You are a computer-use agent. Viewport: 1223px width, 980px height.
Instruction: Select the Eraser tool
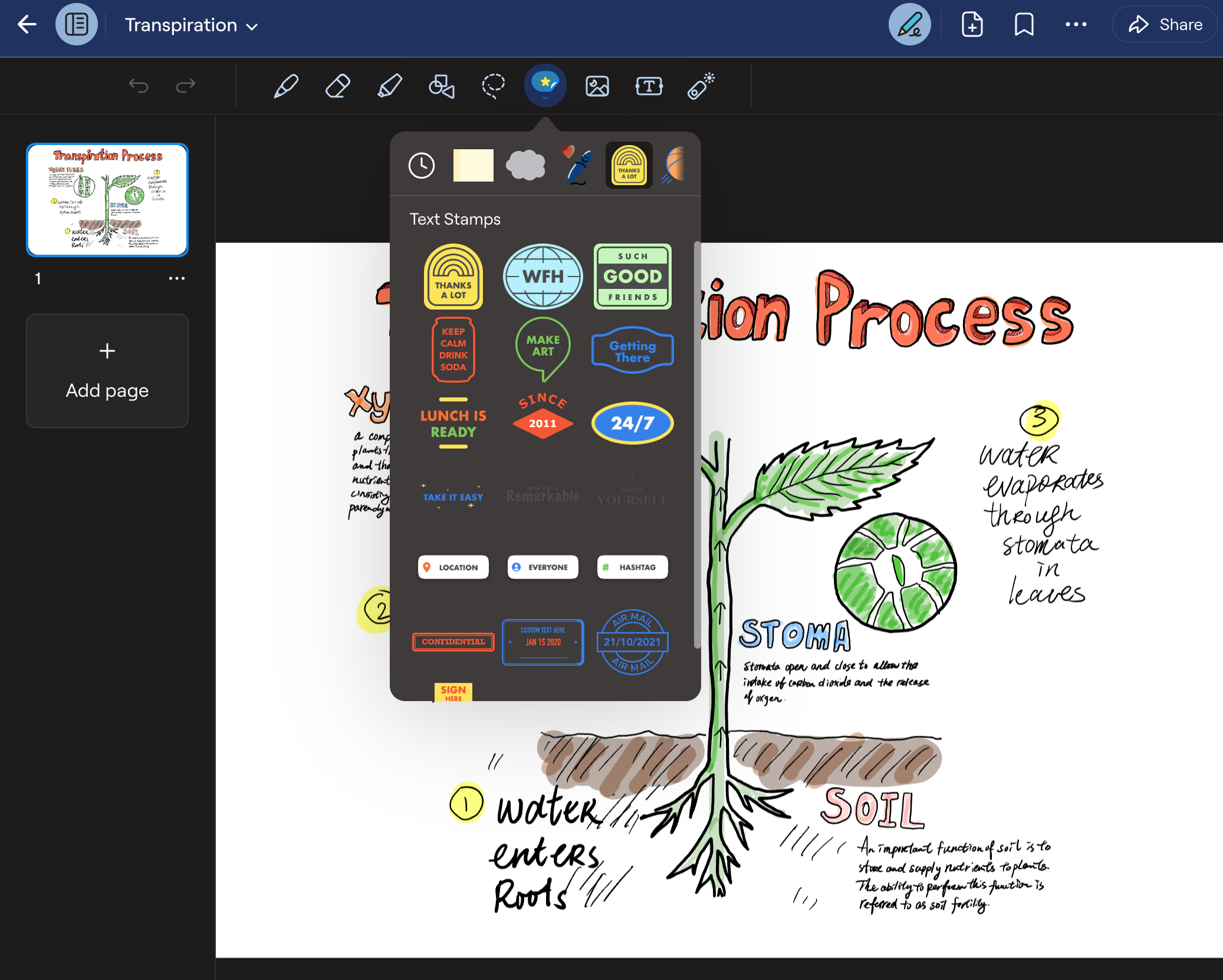tap(339, 86)
